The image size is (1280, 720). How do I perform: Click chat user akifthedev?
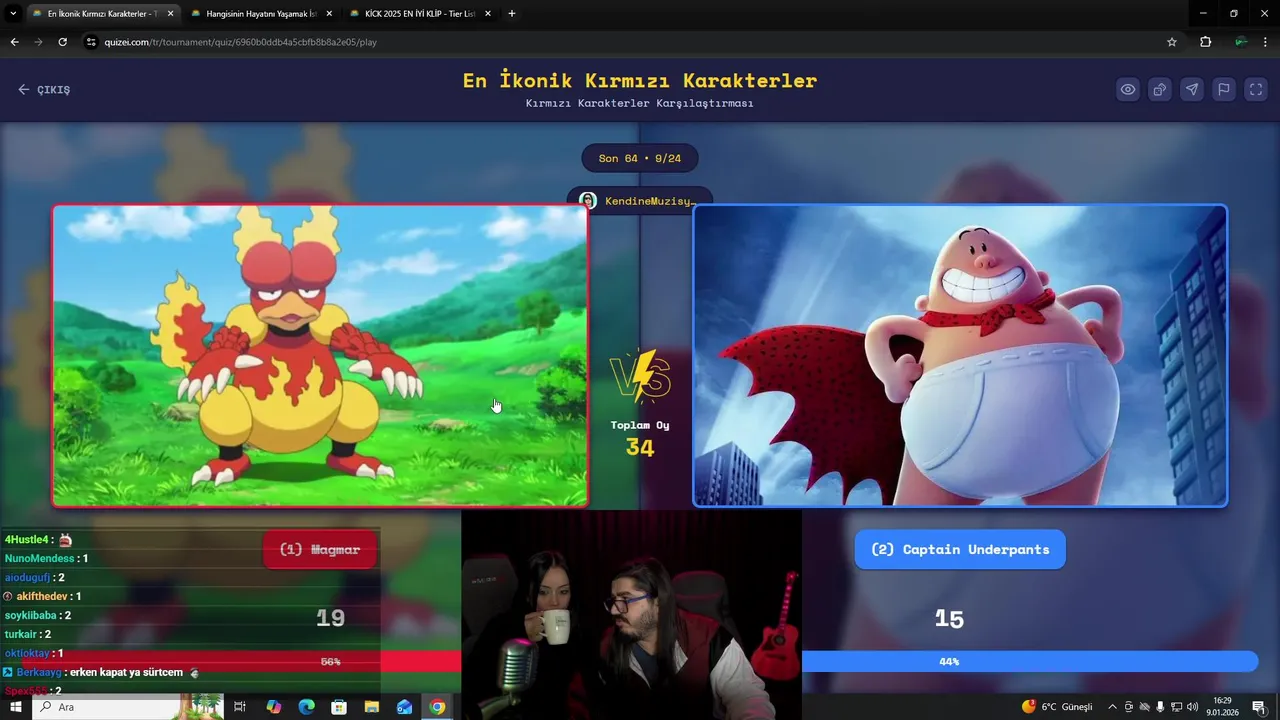click(44, 597)
